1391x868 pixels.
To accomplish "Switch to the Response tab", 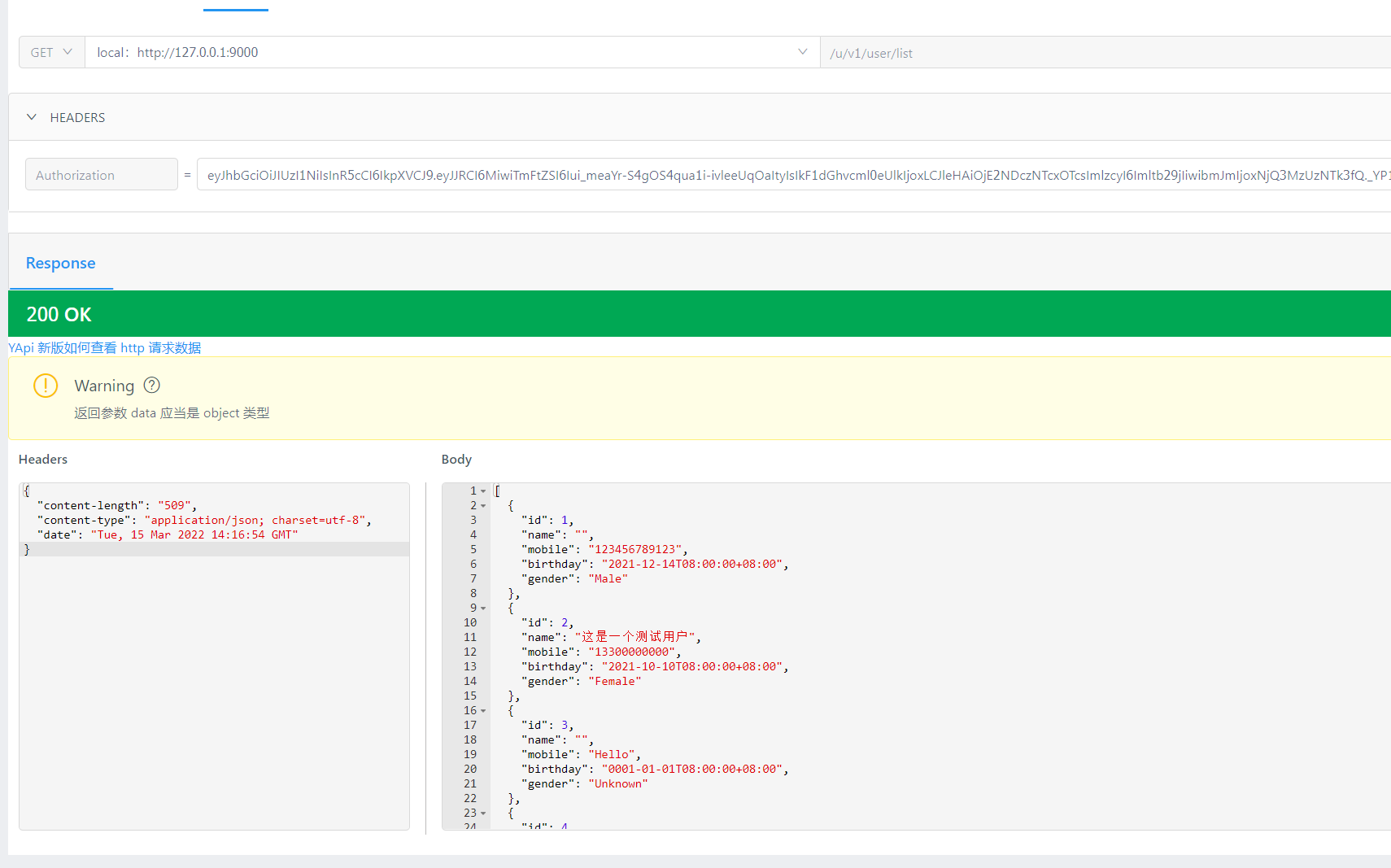I will [x=61, y=263].
